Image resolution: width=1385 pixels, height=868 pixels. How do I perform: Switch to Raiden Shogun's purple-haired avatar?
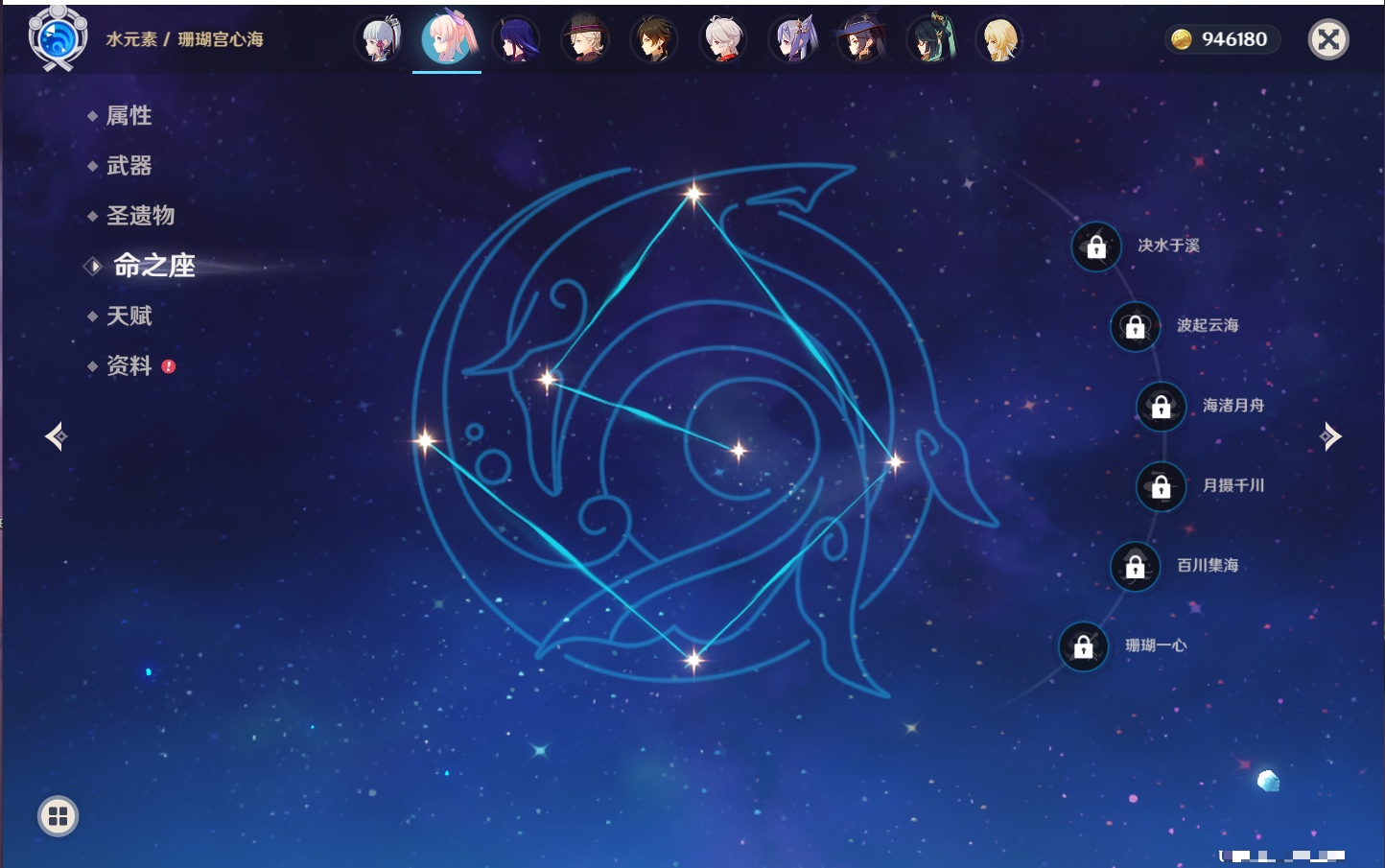516,40
